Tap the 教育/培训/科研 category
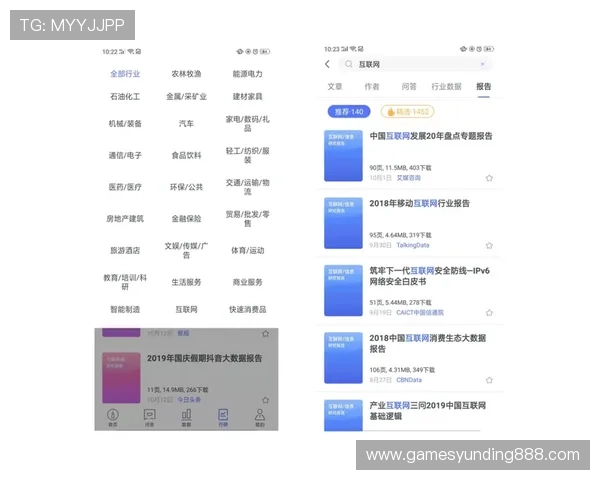Viewport: 600px width, 480px height. pyautogui.click(x=125, y=282)
